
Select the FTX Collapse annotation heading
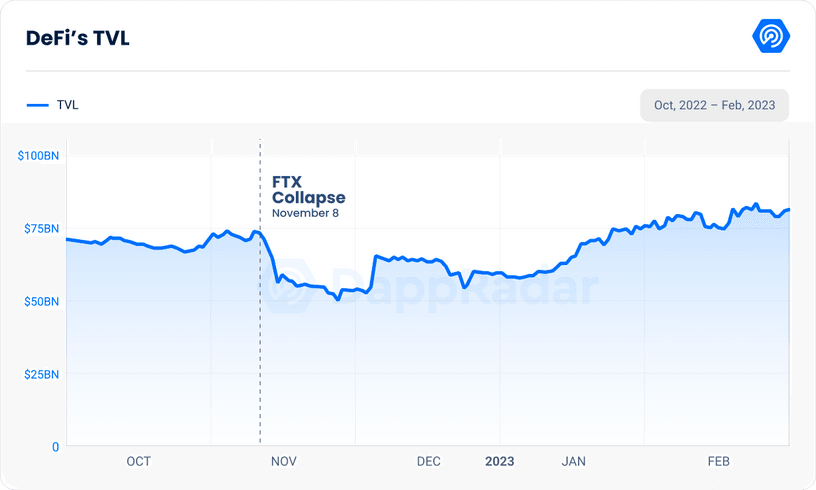click(308, 190)
